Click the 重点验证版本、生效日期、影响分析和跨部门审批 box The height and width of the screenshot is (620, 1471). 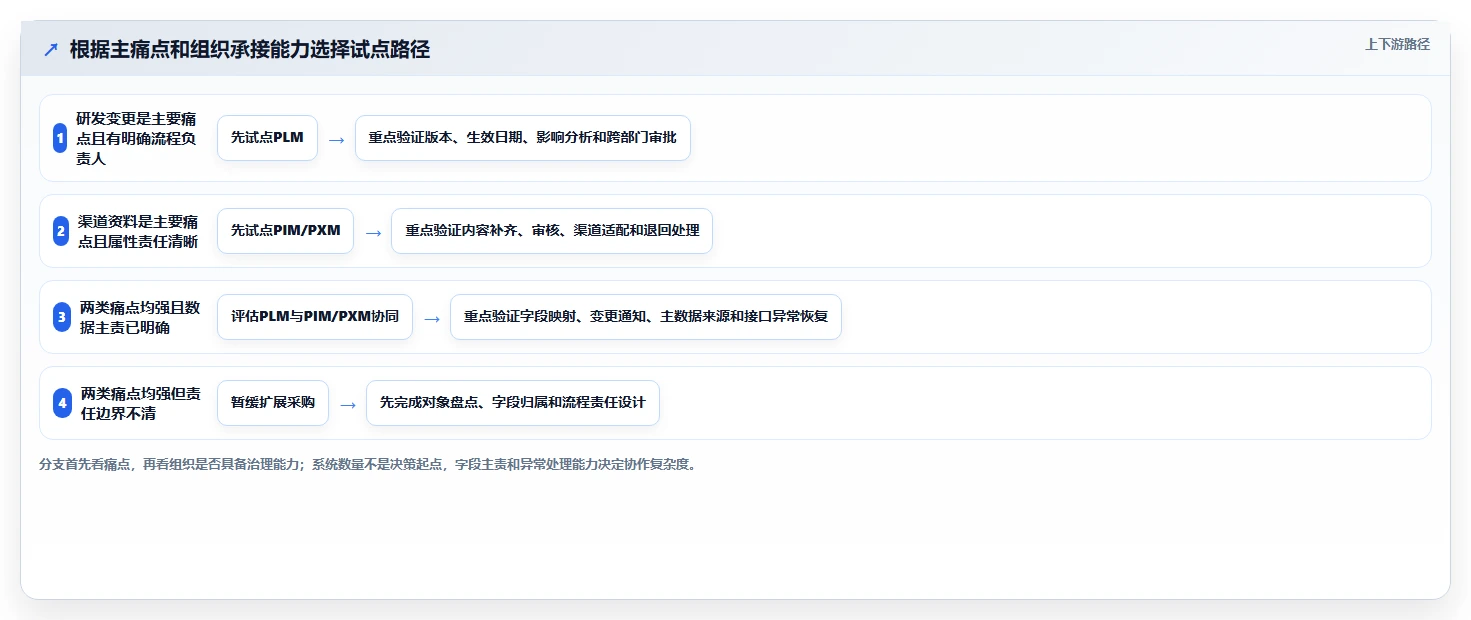523,138
